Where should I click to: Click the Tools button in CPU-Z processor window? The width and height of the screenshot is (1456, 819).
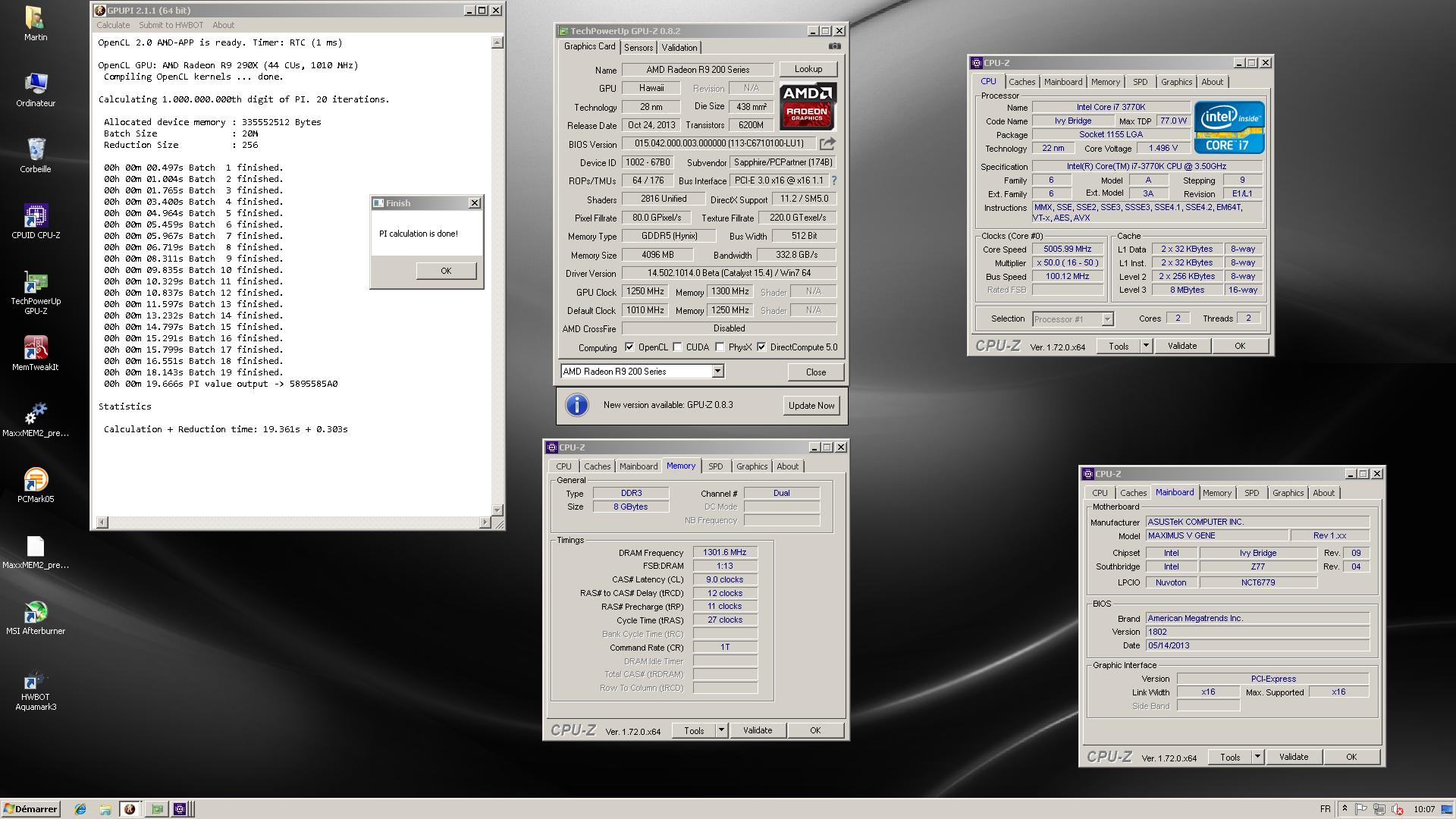[x=1119, y=346]
